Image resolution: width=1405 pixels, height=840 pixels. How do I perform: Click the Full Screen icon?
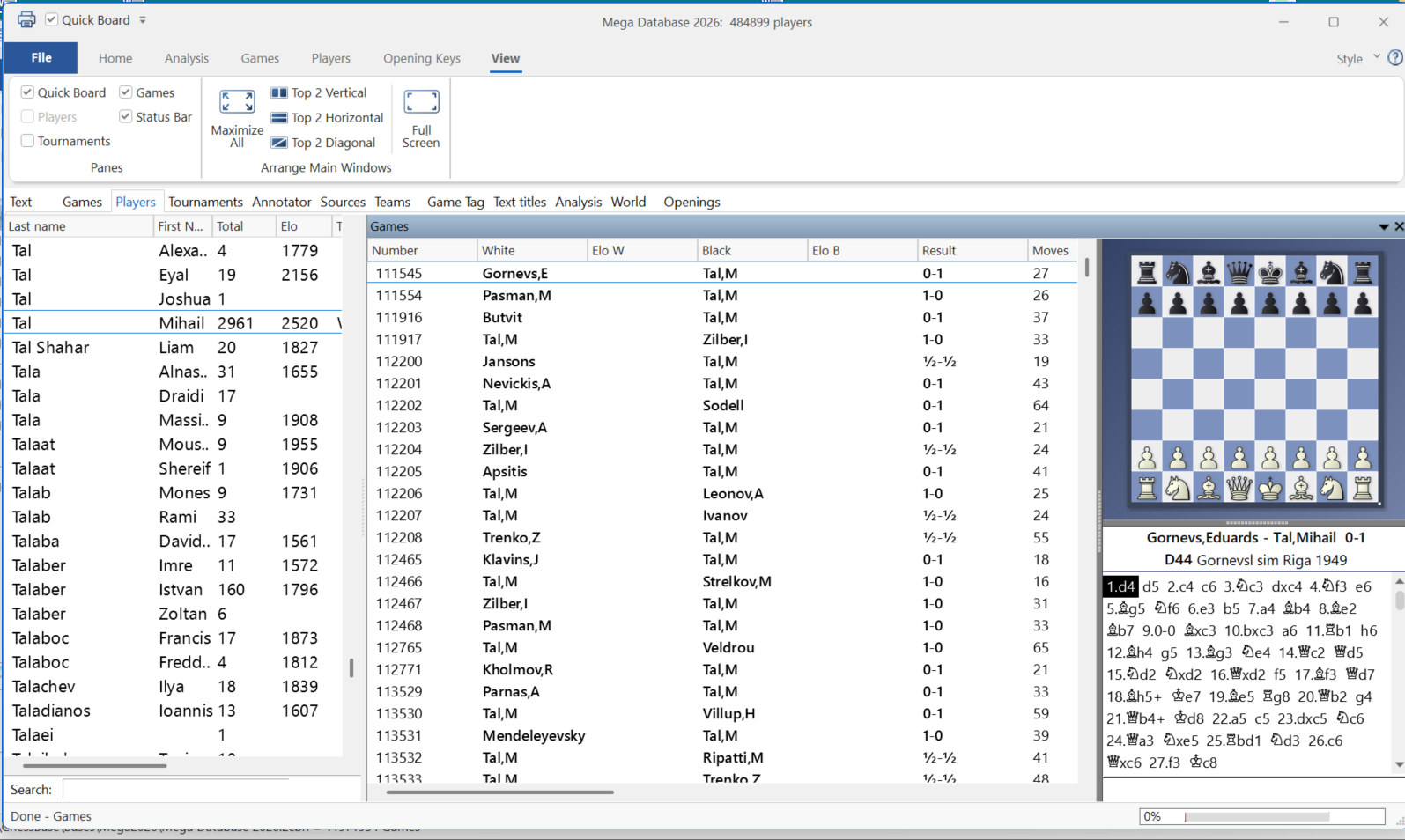[x=421, y=102]
